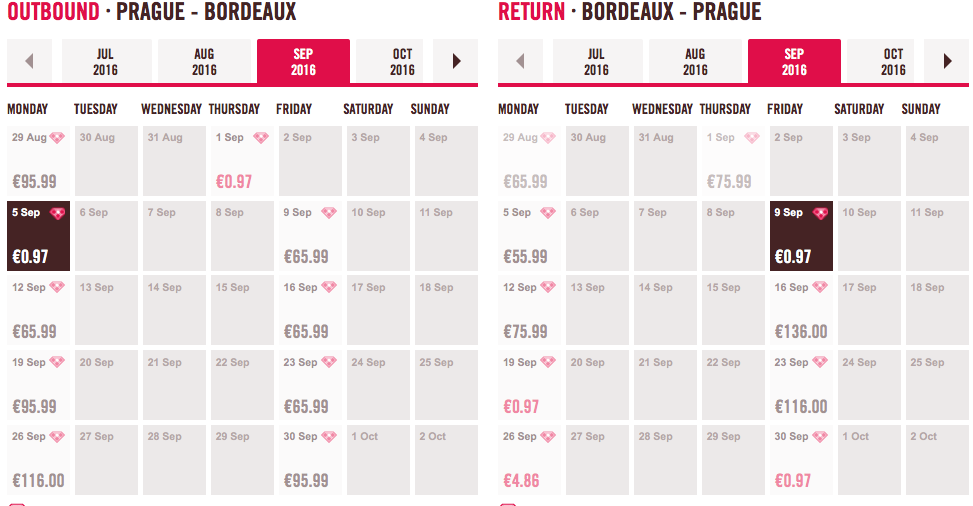Pick return 5 Sep fare €55.99
This screenshot has height=506, width=973.
point(529,236)
